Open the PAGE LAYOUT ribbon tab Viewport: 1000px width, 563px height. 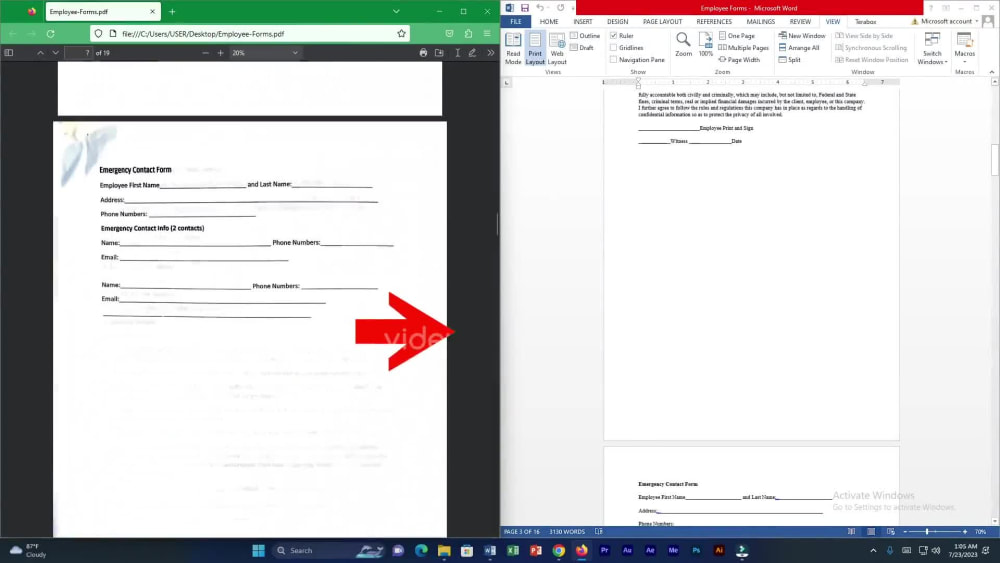click(662, 22)
